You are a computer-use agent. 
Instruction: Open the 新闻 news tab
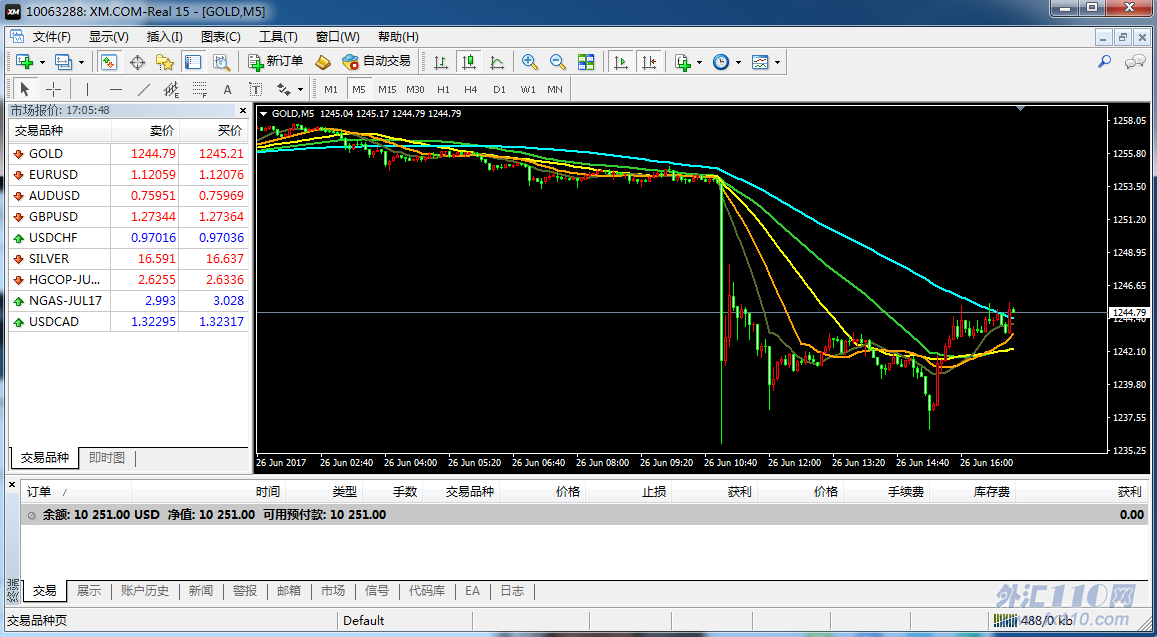[x=201, y=590]
